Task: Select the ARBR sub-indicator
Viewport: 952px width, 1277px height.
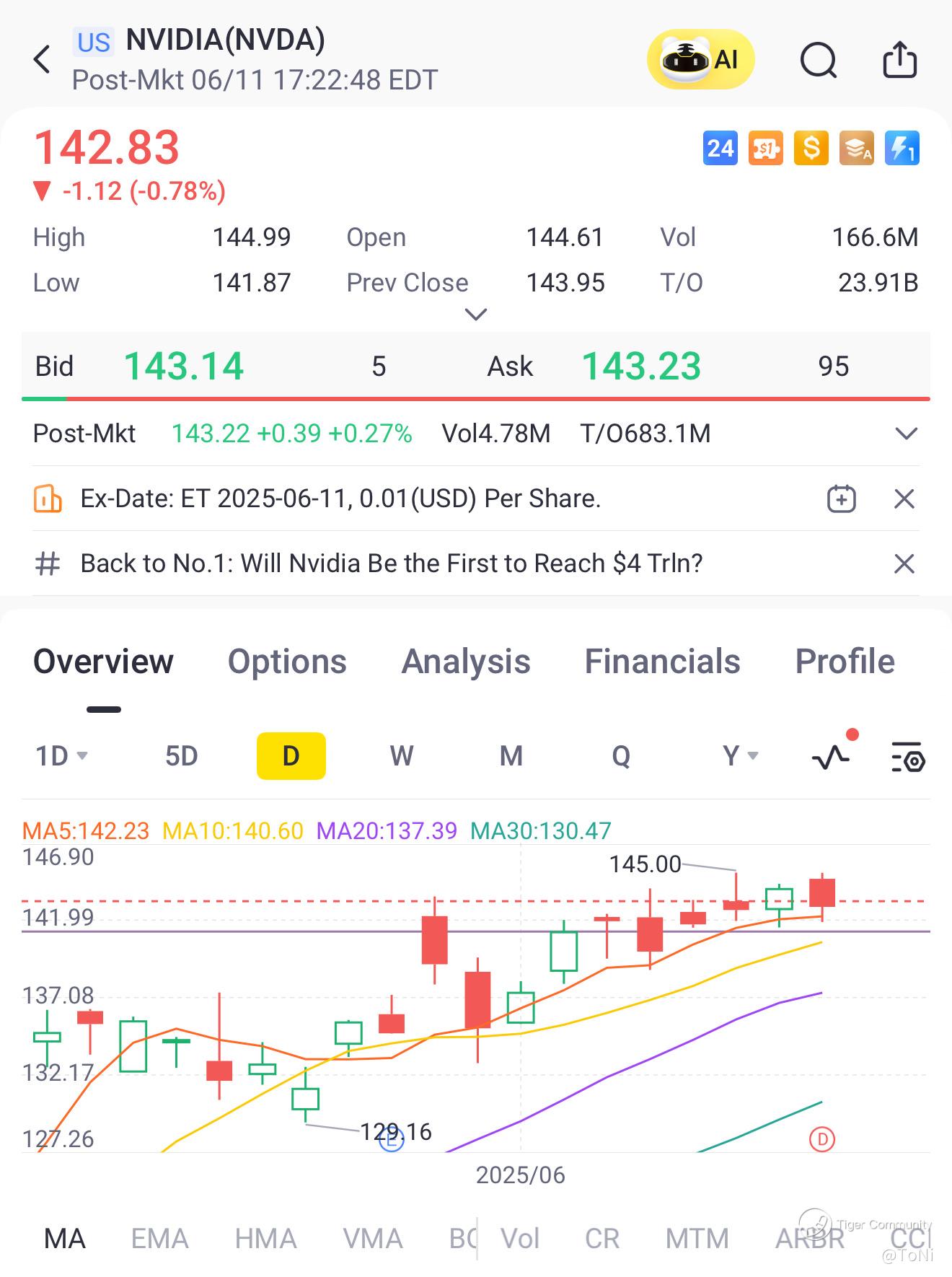Action: (809, 1239)
